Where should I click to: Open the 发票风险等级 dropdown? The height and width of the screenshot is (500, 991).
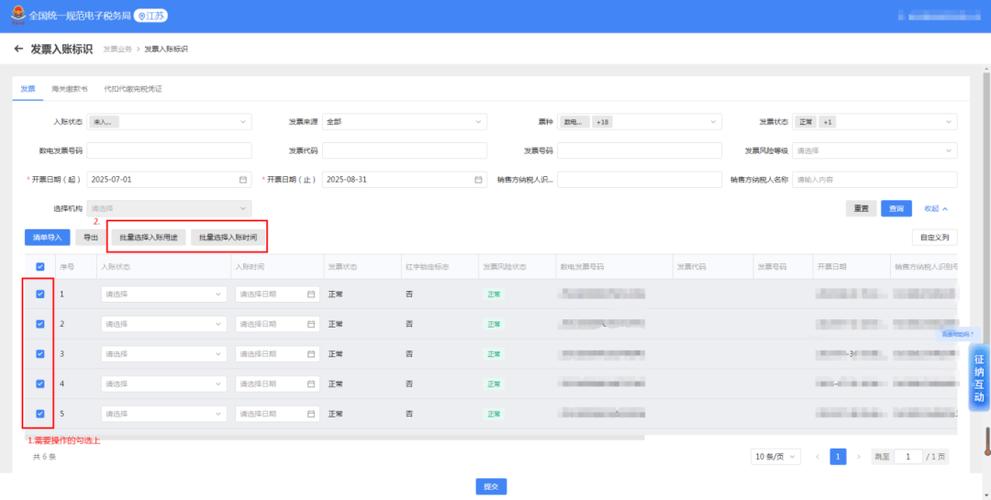tap(875, 151)
